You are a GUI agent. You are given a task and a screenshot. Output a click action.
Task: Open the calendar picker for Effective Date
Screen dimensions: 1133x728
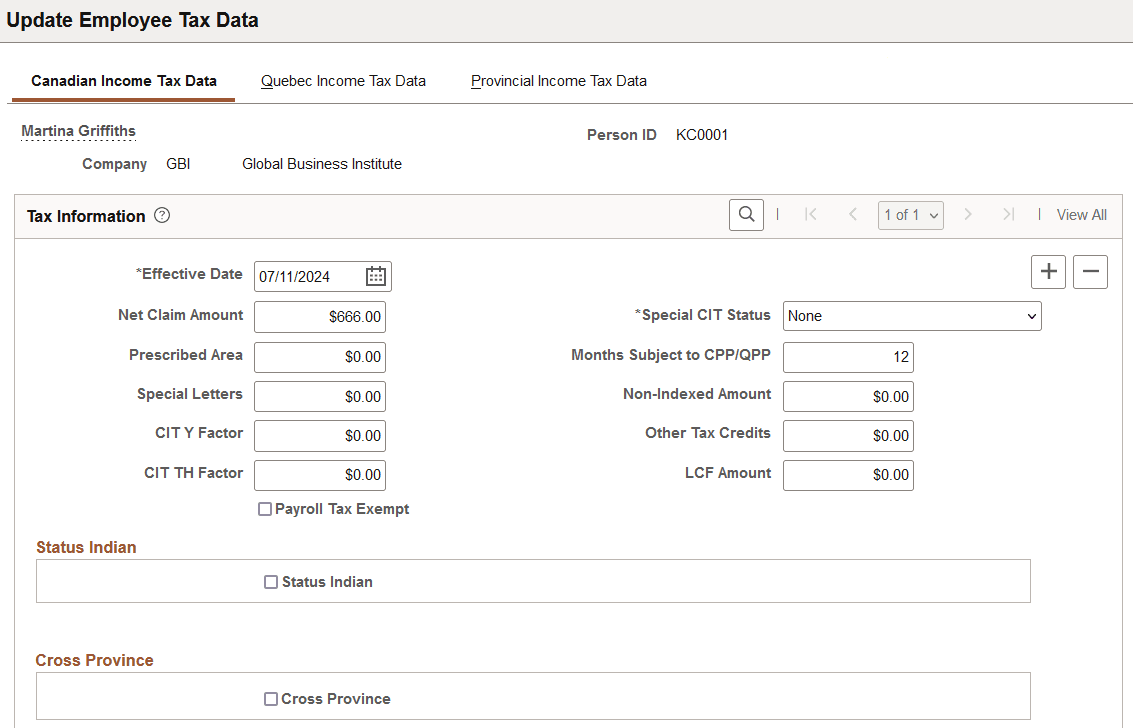(x=375, y=276)
